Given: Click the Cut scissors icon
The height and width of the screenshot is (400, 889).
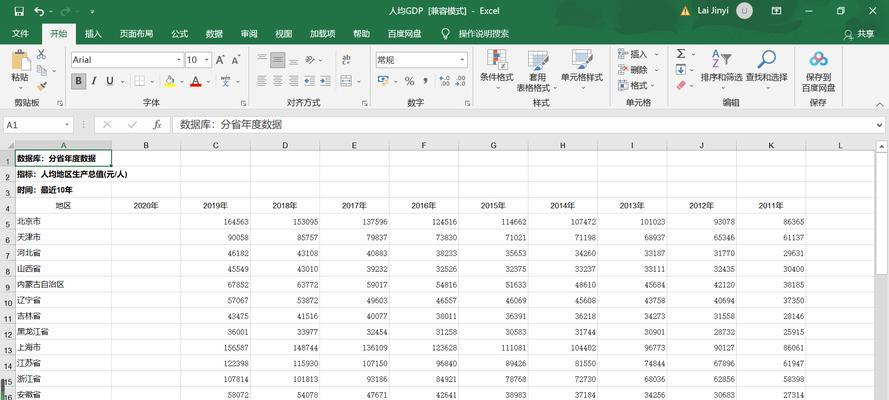Looking at the screenshot, I should 41,55.
